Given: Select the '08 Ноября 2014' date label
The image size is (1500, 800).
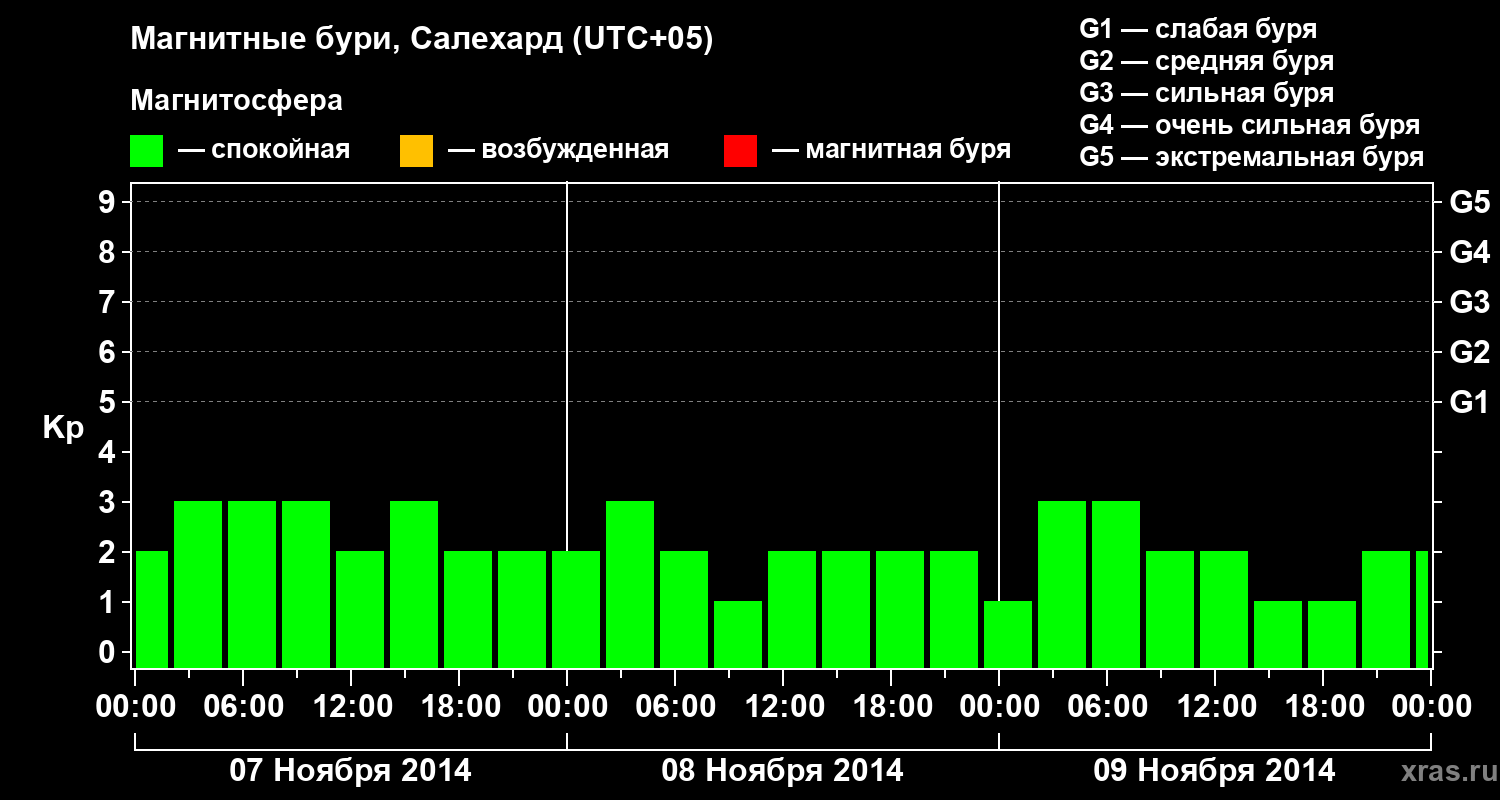Looking at the screenshot, I should [782, 771].
